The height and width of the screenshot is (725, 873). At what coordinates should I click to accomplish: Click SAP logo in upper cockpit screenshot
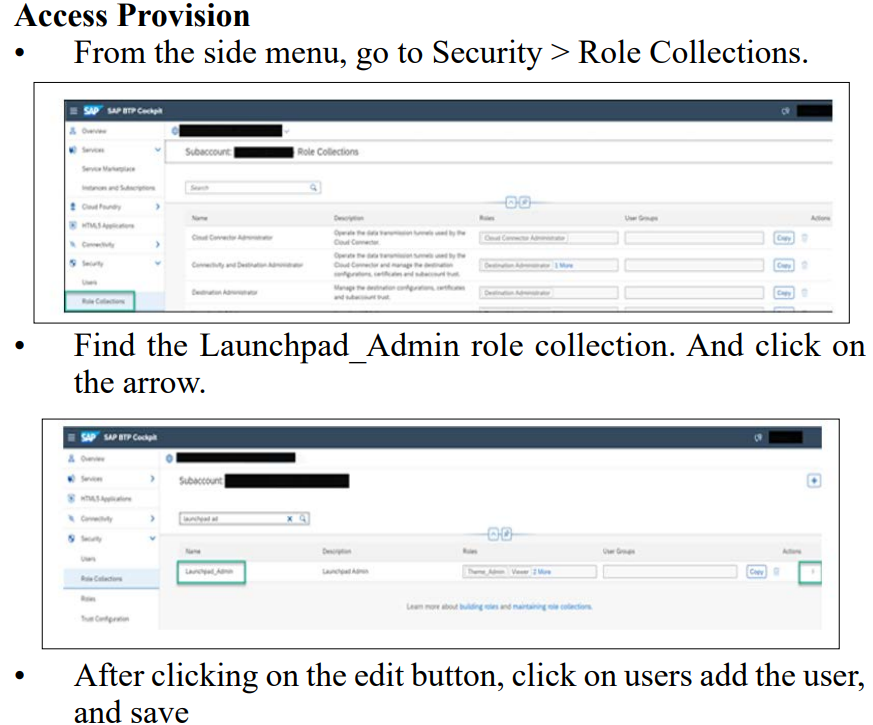coord(91,110)
